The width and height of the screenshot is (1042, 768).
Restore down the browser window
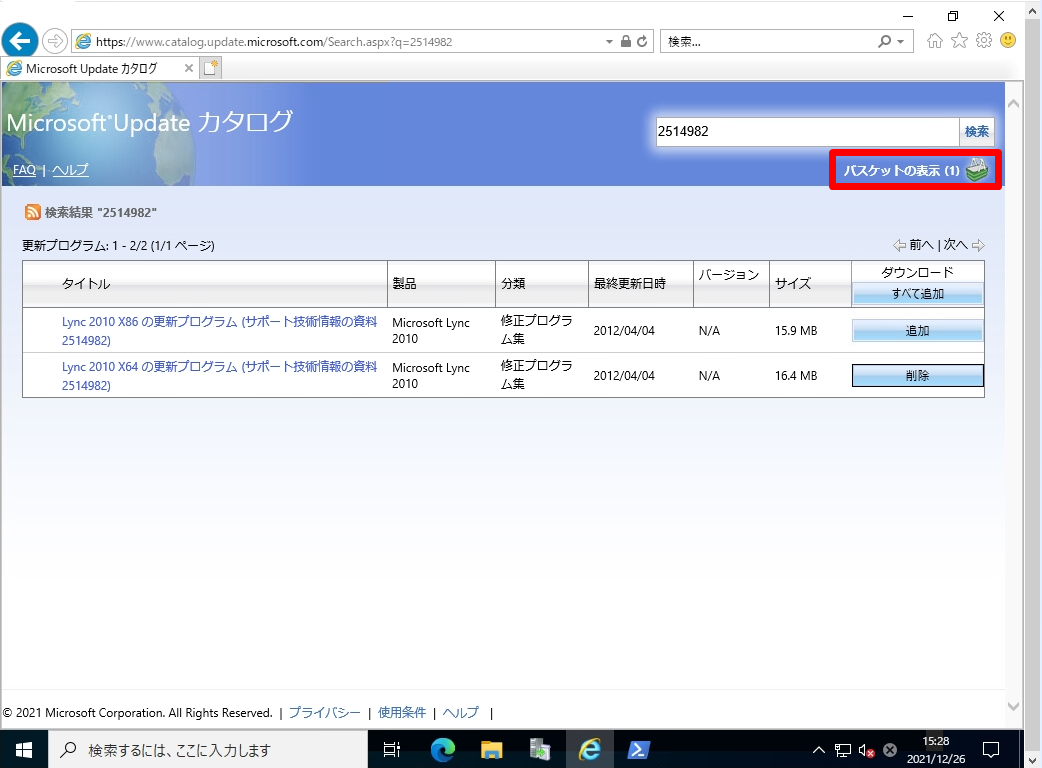(953, 16)
